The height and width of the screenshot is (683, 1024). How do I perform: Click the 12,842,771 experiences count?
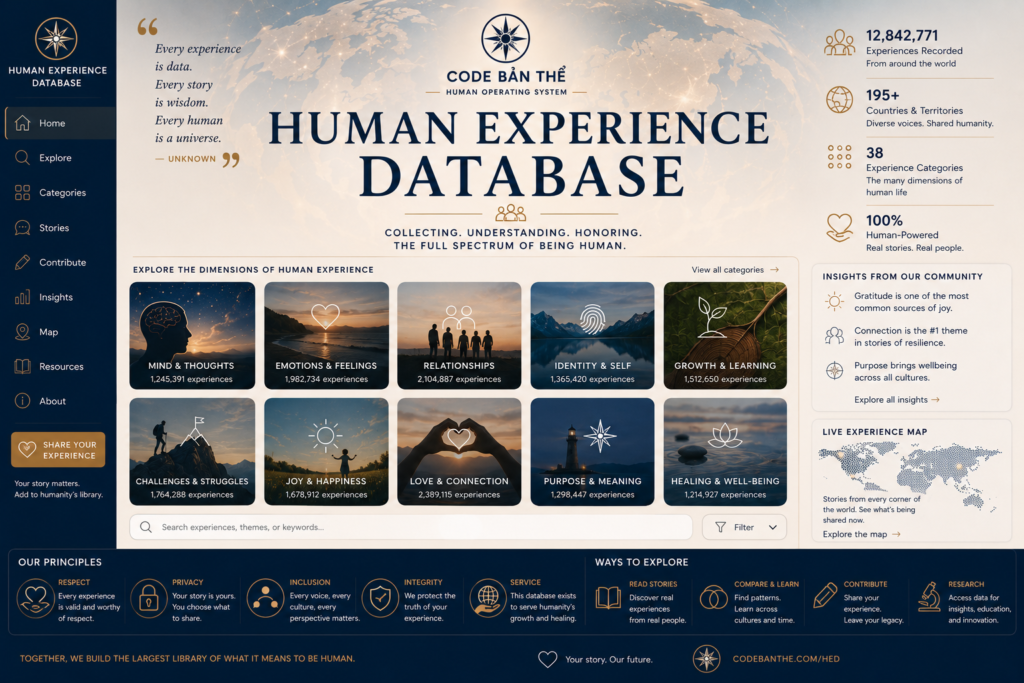click(902, 35)
